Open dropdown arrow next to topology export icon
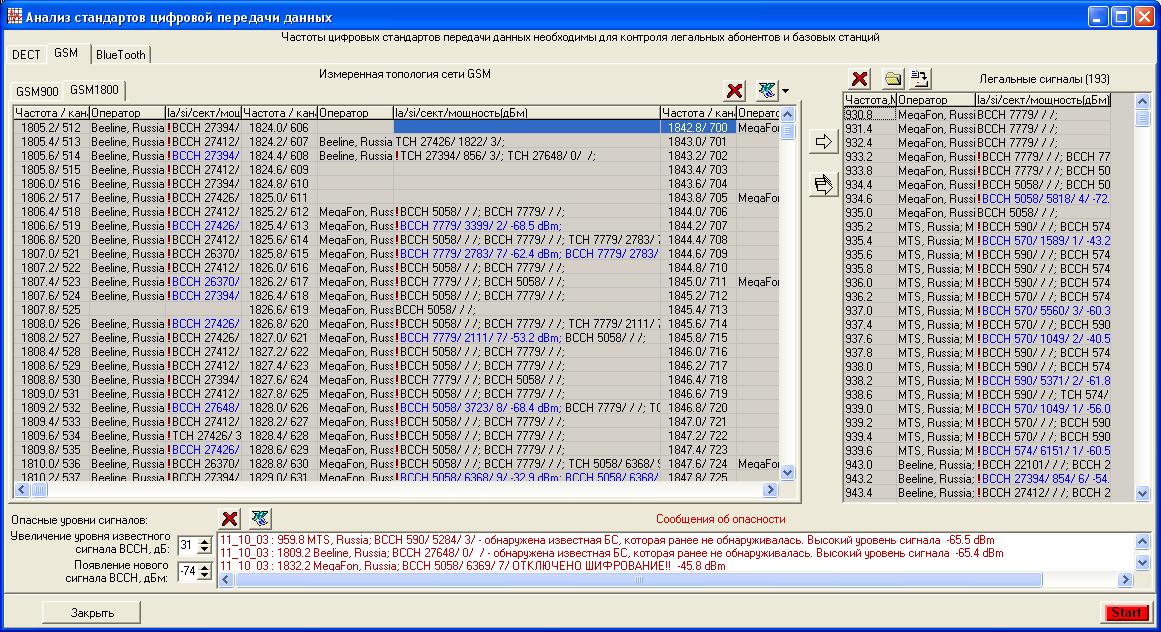This screenshot has width=1161, height=632. [x=786, y=91]
